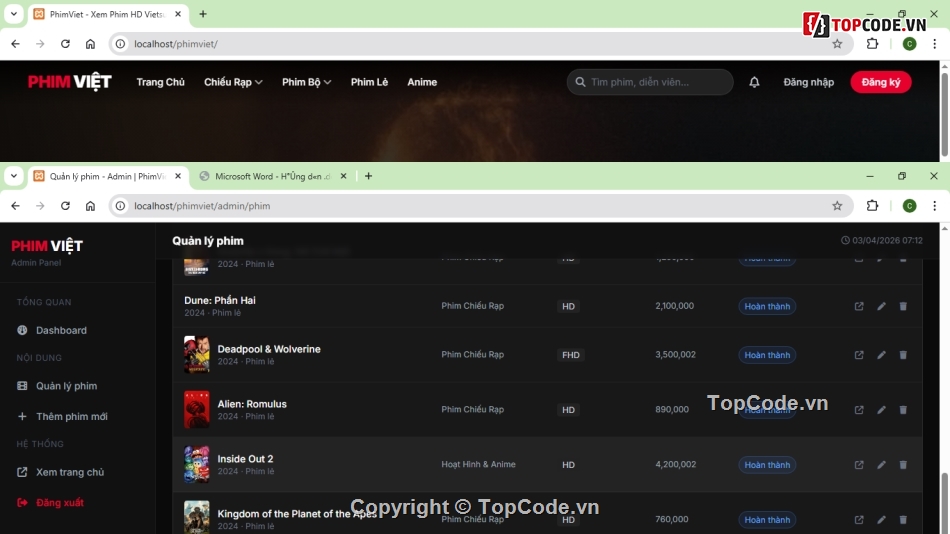Click admin window address bar URL

[x=202, y=206]
